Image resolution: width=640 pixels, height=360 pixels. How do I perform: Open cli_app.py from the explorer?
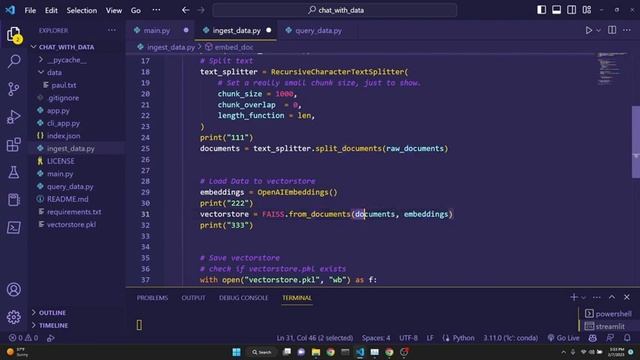[63, 123]
